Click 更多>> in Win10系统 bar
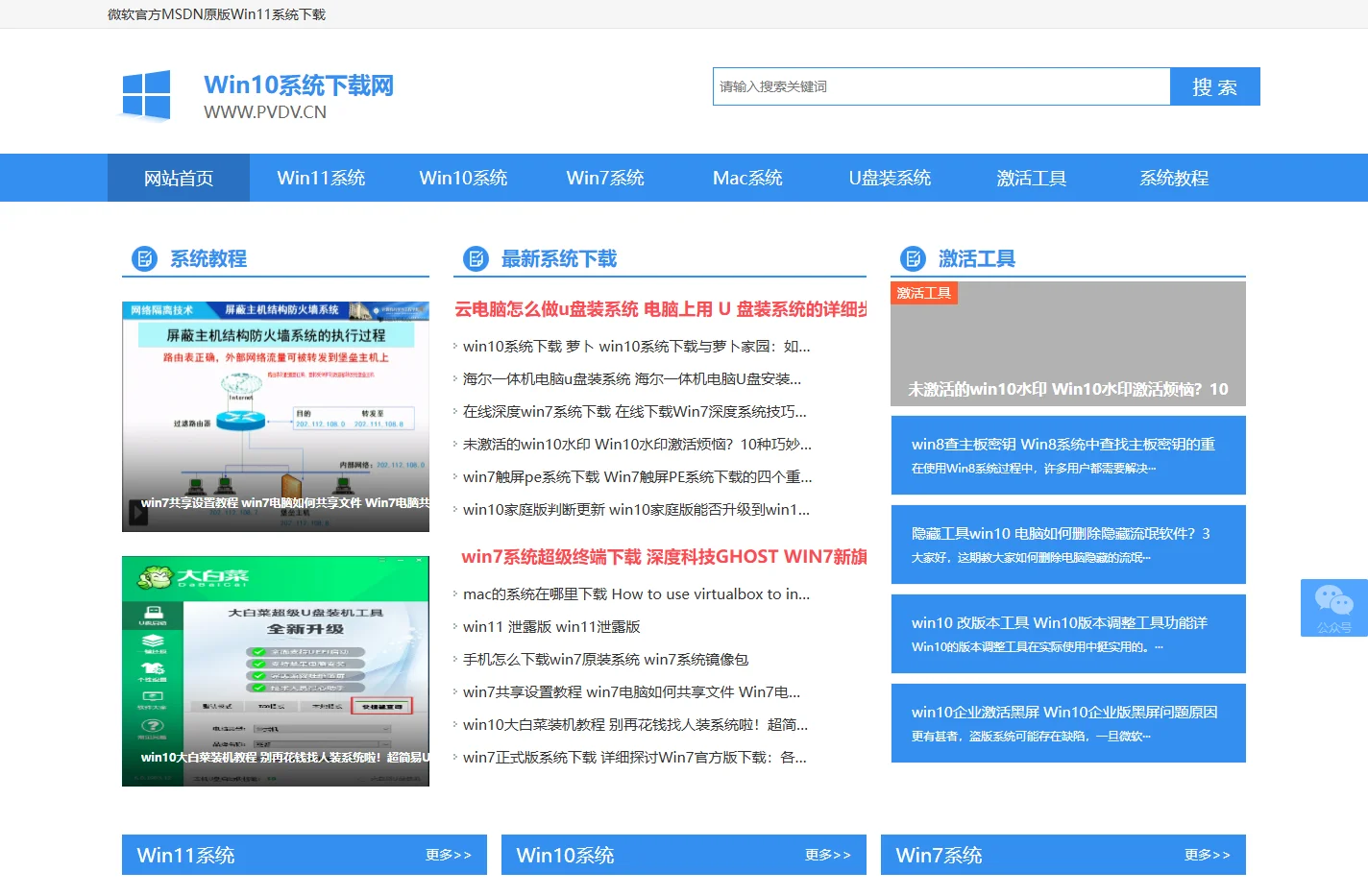The image size is (1368, 896). [828, 855]
